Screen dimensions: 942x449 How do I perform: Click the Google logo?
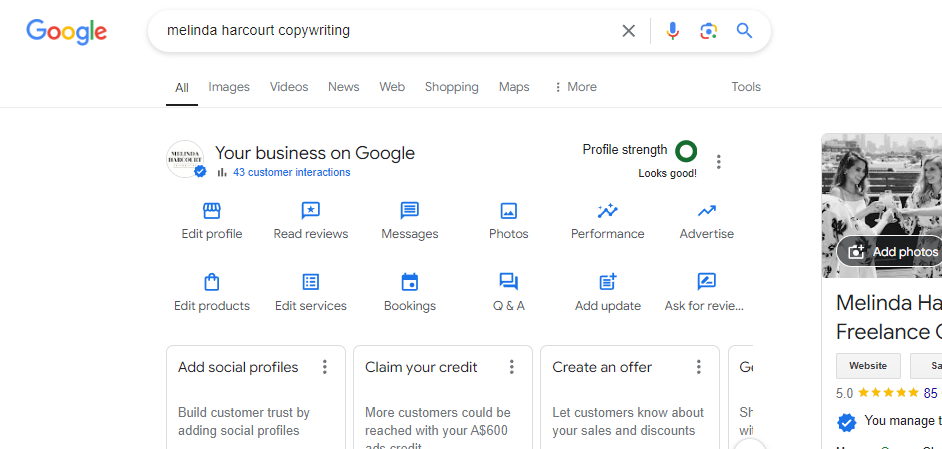point(67,31)
